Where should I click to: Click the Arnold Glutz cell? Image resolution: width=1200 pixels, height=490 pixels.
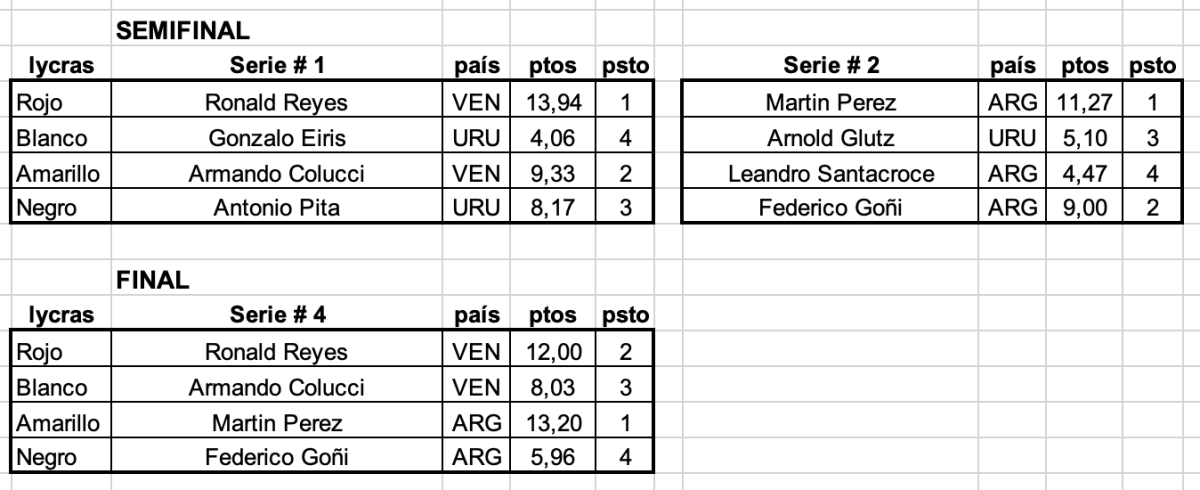point(832,137)
